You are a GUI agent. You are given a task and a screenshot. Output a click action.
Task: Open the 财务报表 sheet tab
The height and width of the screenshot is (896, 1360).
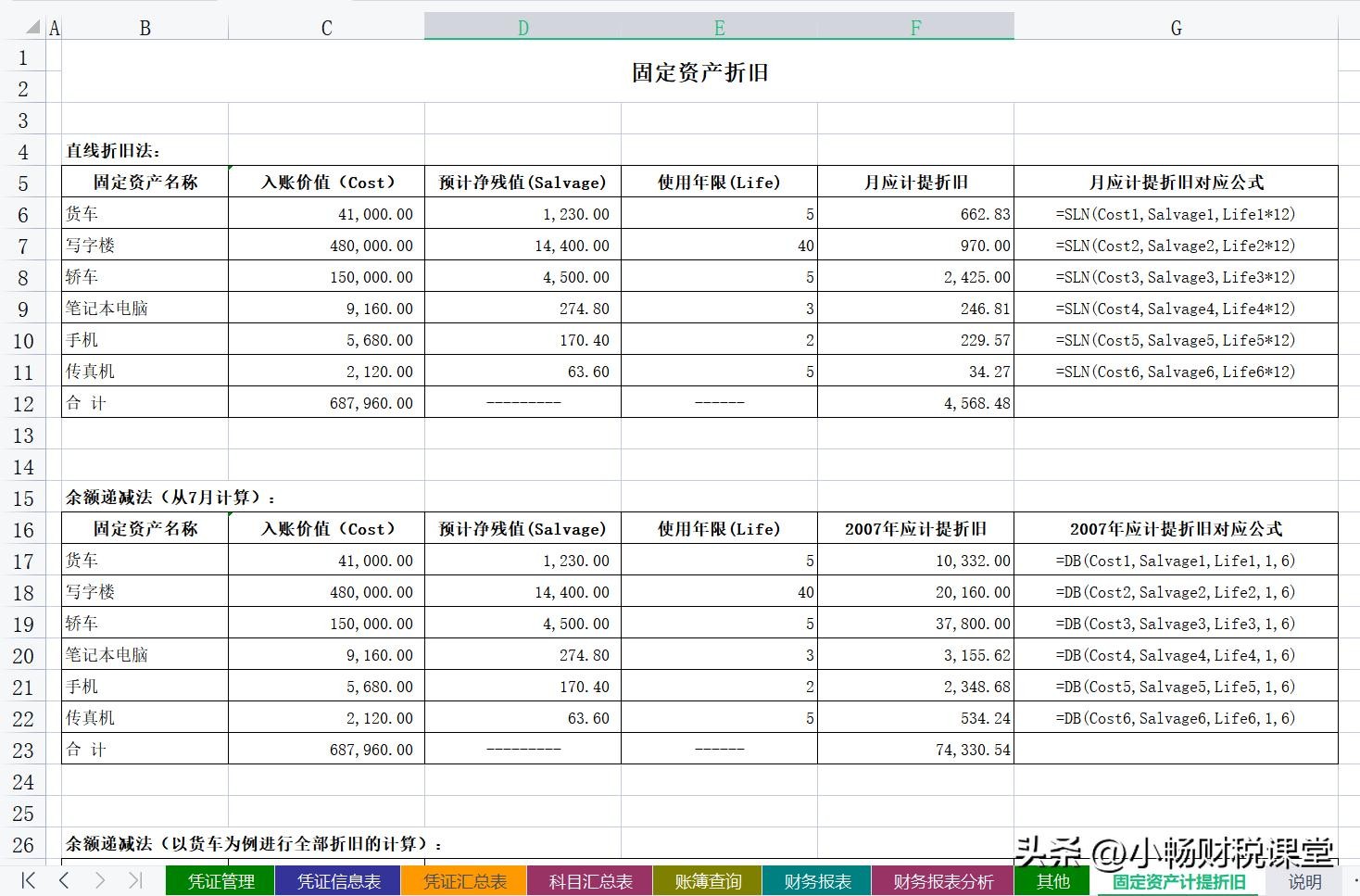pos(817,881)
